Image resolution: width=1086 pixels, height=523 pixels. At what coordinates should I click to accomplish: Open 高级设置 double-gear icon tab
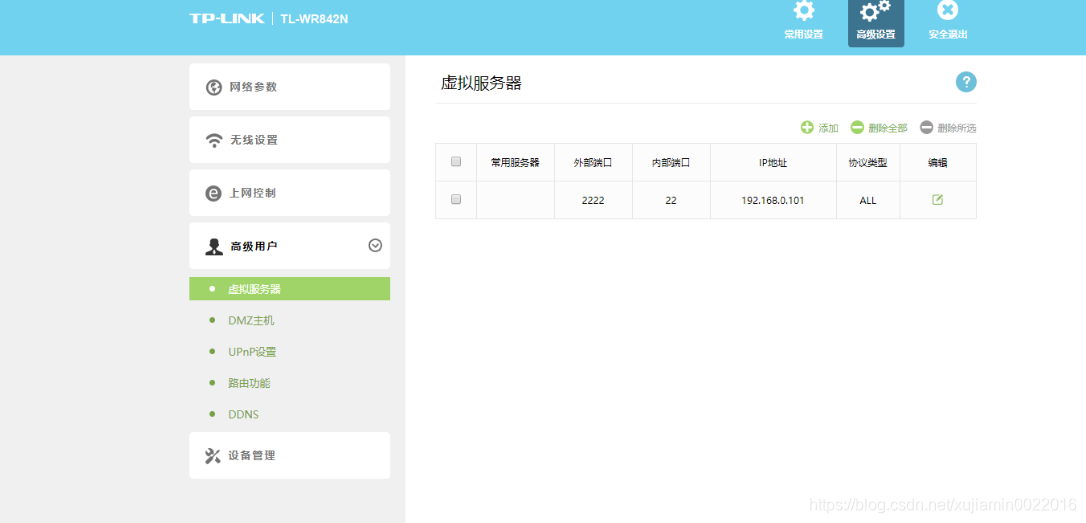coord(875,11)
